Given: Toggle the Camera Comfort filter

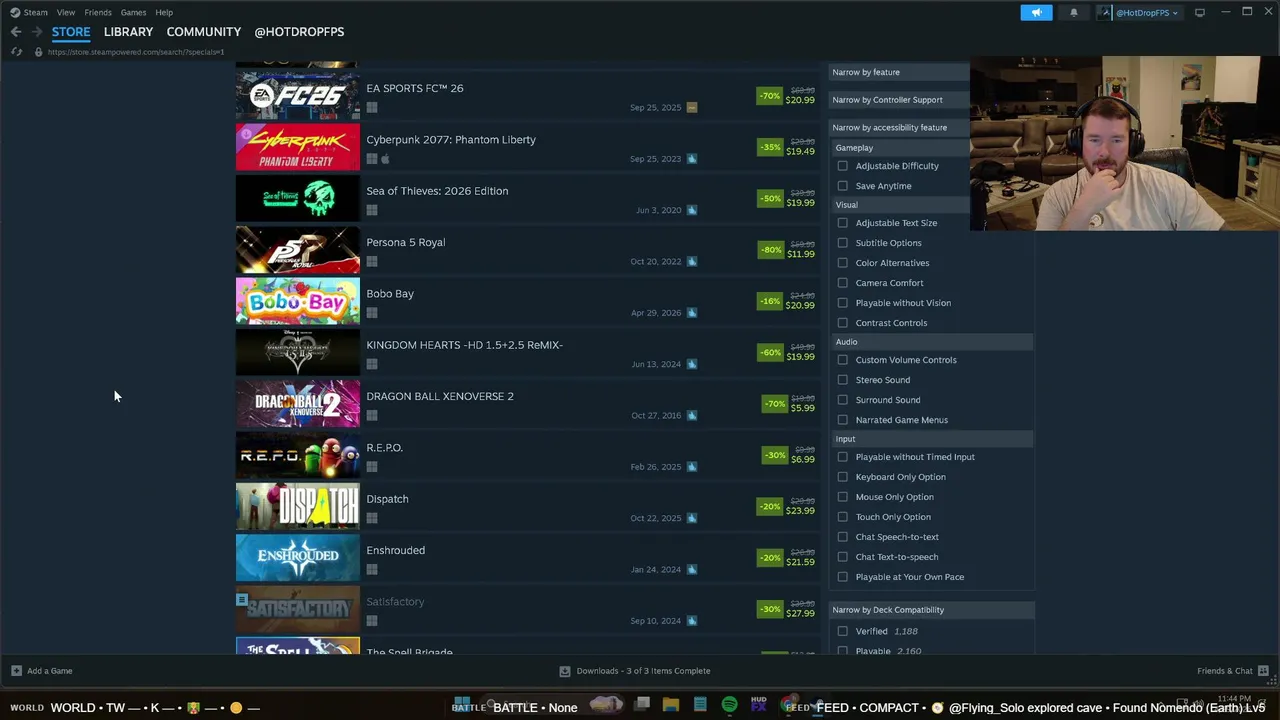Looking at the screenshot, I should (x=842, y=283).
